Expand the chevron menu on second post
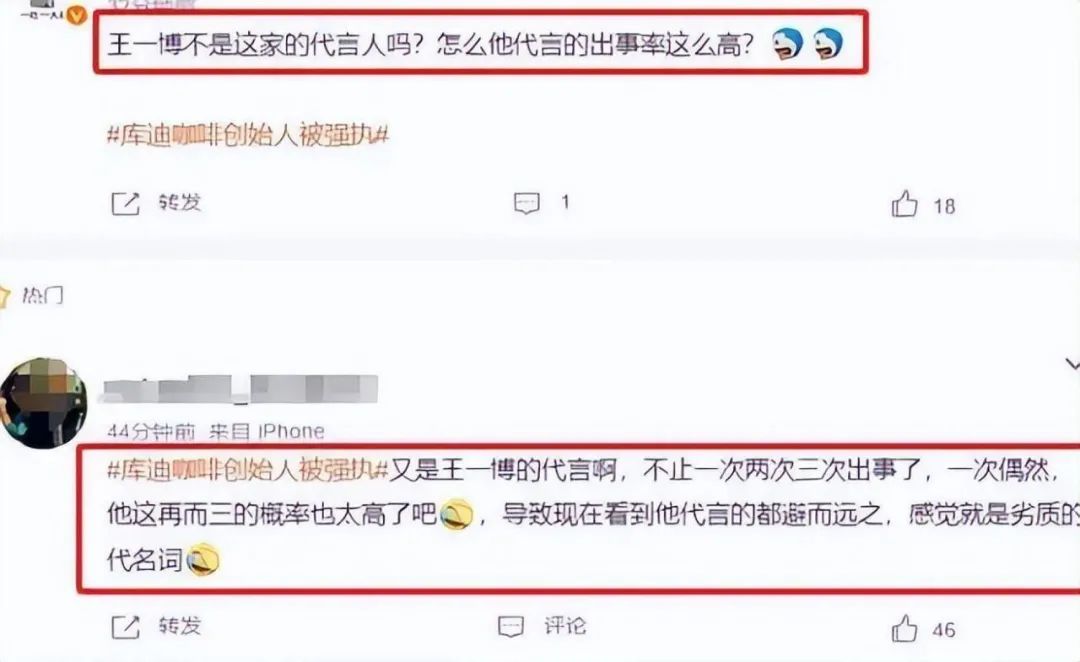This screenshot has height=662, width=1080. 1073,364
